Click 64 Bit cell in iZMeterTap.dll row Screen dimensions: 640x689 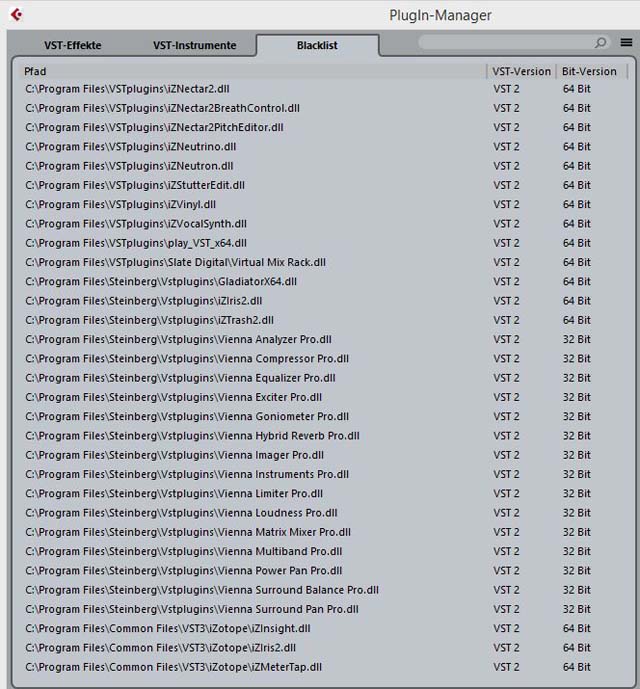coord(577,667)
